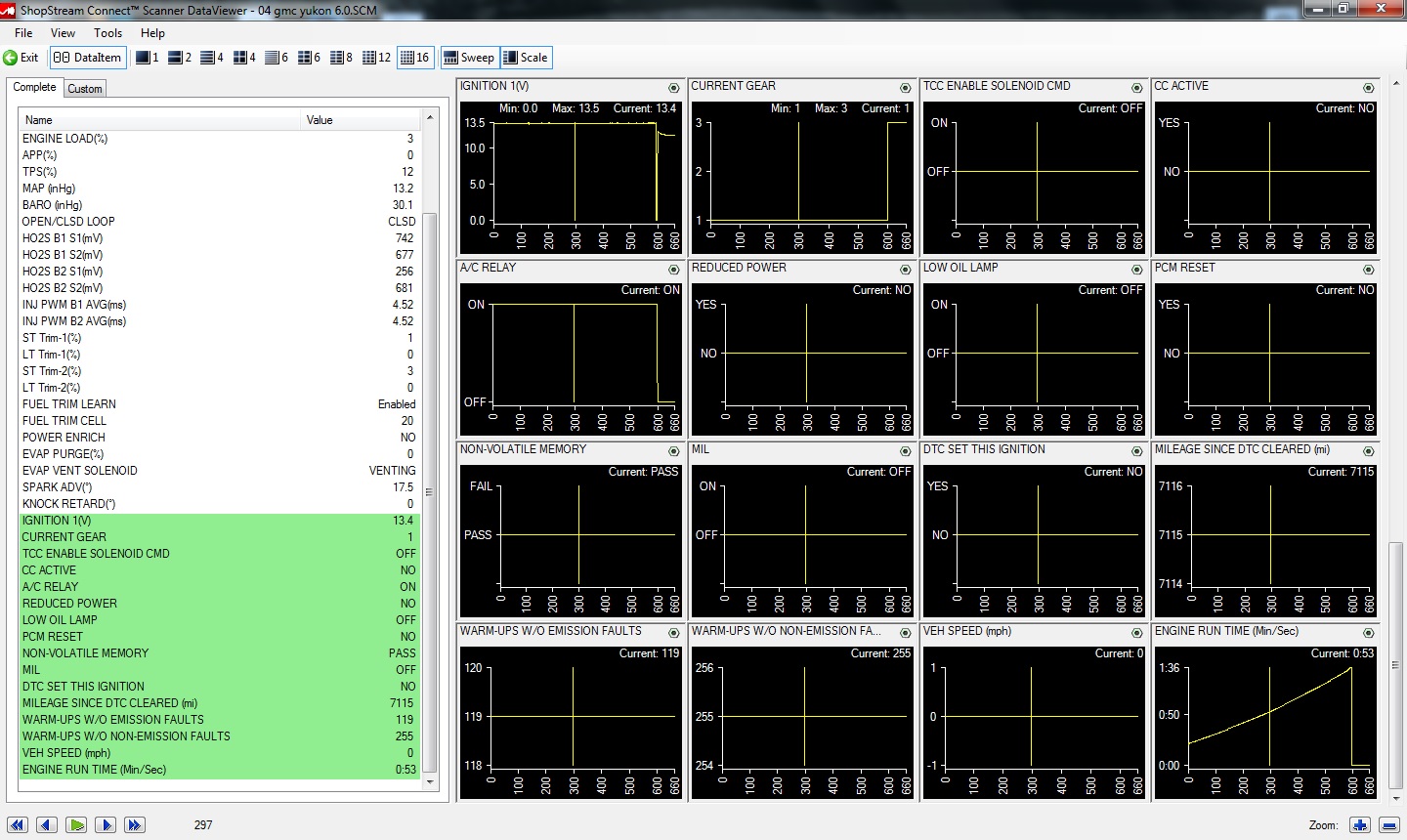Toggle the IGNITION 1(V) graph radio button
Image resolution: width=1407 pixels, height=840 pixels.
coord(673,88)
